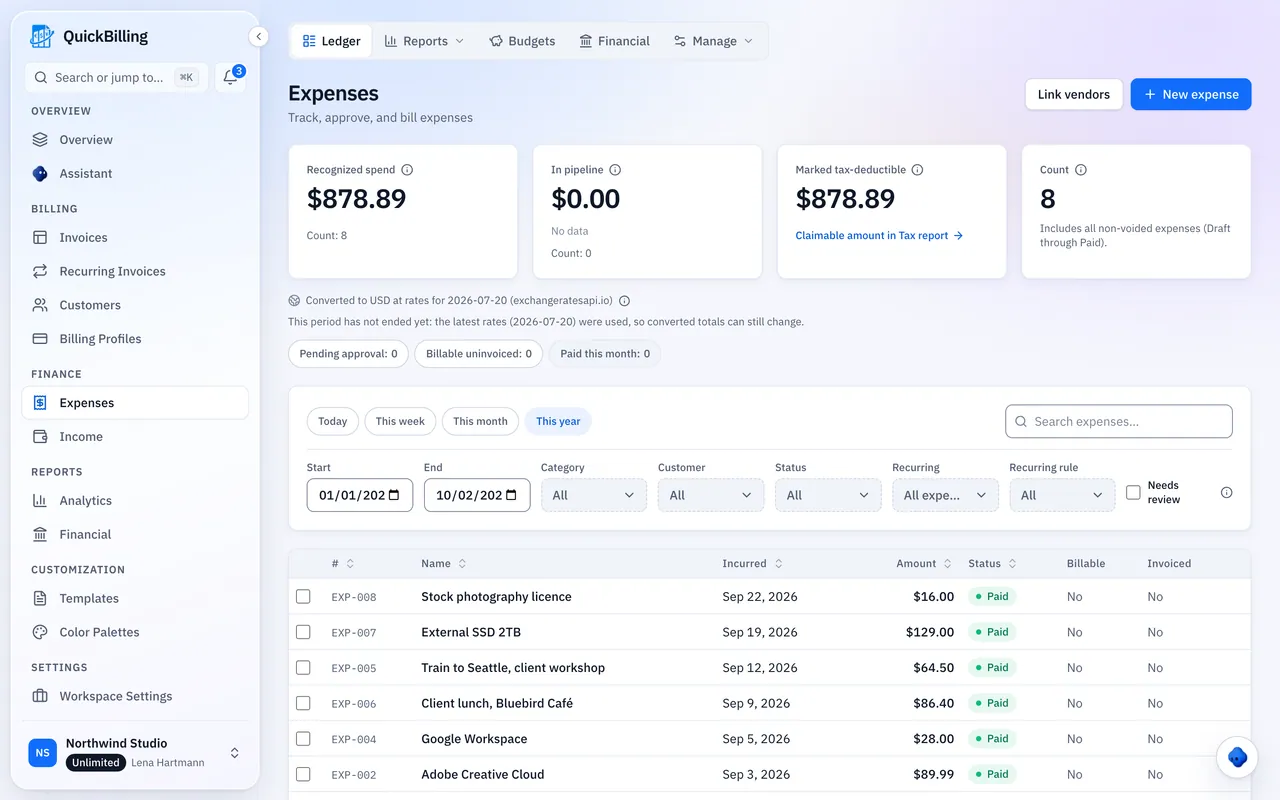Show info for Count card

[1081, 170]
